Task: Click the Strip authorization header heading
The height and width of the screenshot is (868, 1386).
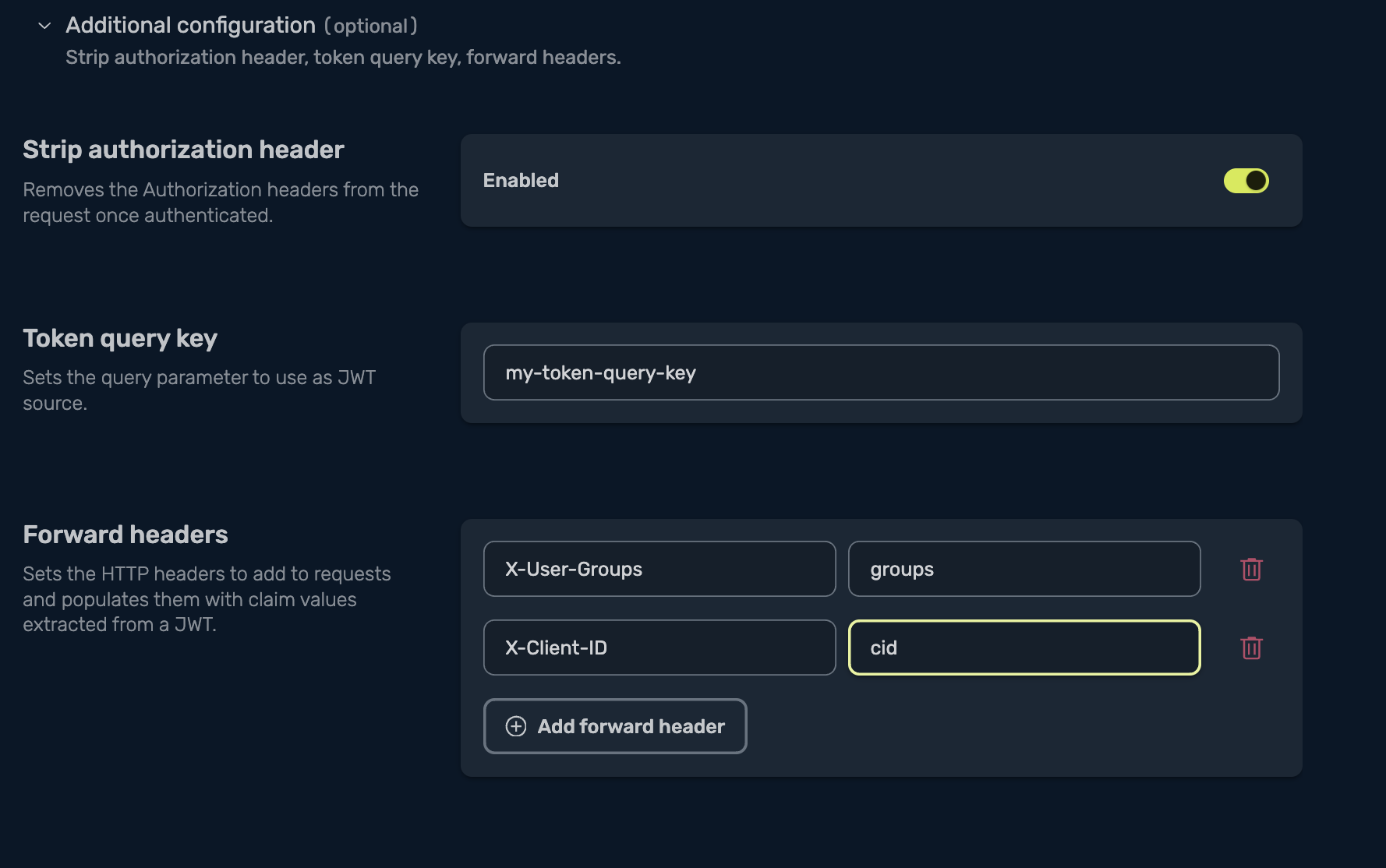Action: pos(183,150)
